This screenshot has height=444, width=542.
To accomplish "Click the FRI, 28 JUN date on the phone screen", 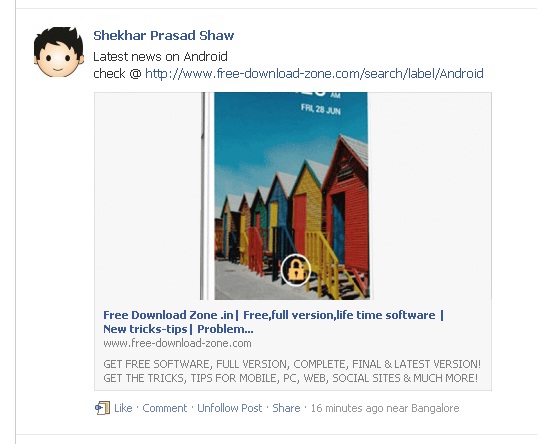I will click(320, 109).
